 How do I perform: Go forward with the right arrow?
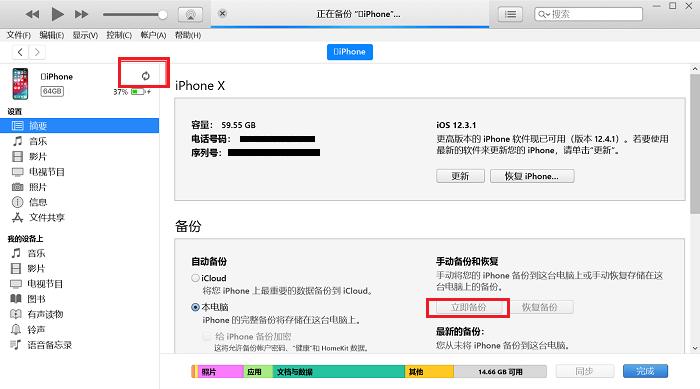(37, 52)
